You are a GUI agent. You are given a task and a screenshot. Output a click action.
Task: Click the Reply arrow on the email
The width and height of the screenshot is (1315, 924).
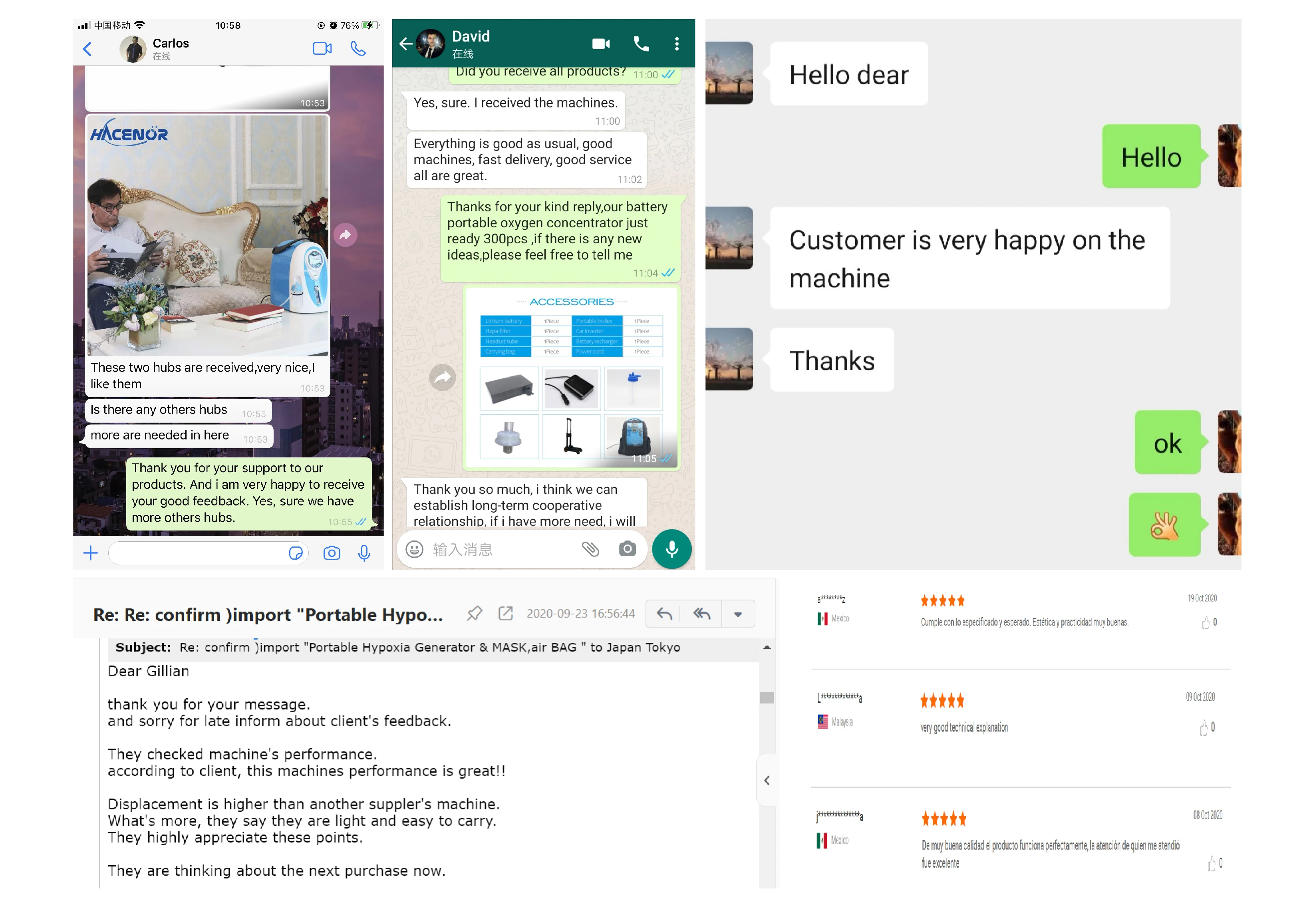(x=664, y=614)
